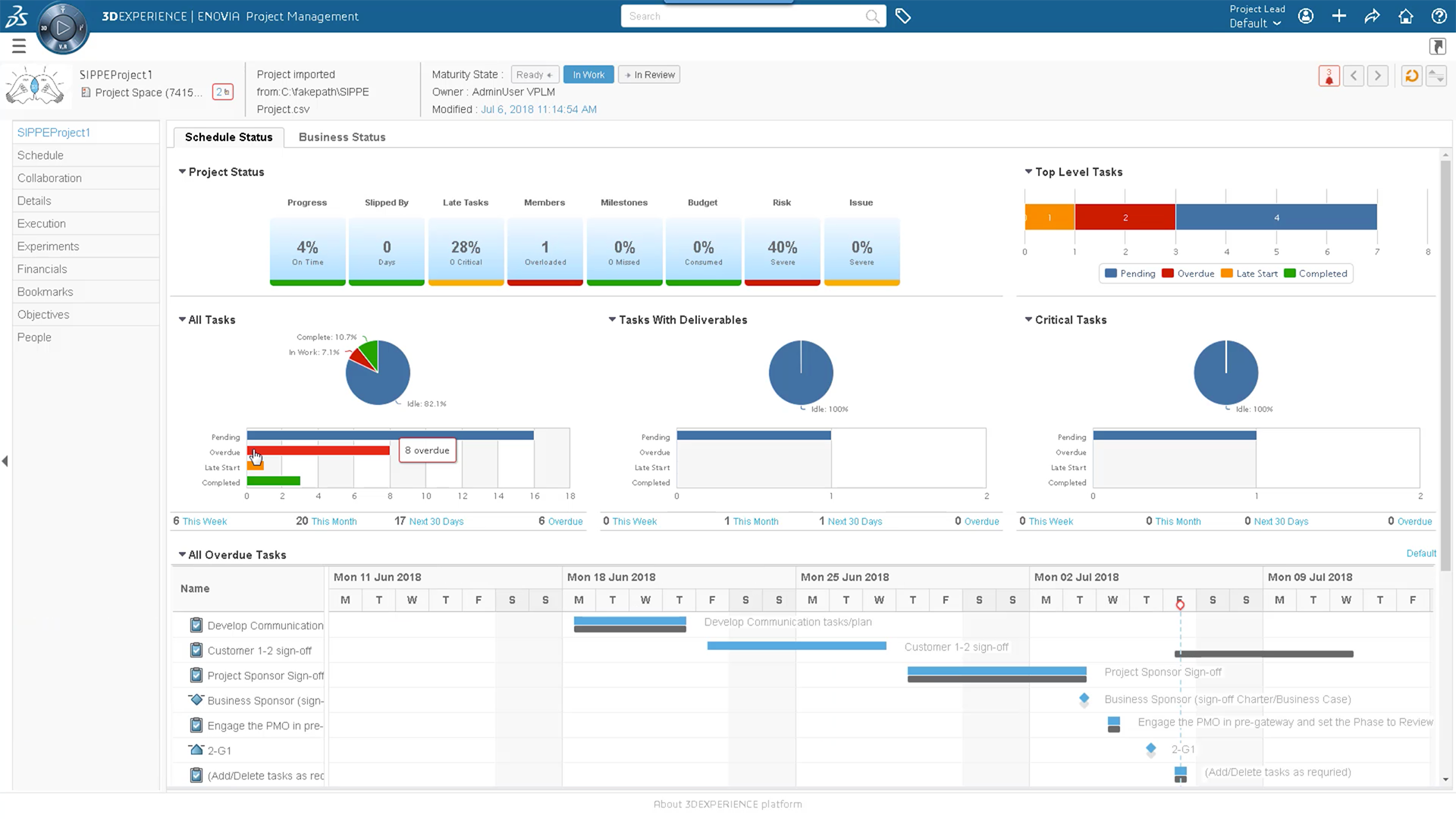The height and width of the screenshot is (819, 1456).
Task: Toggle In Work maturity state
Action: [589, 74]
